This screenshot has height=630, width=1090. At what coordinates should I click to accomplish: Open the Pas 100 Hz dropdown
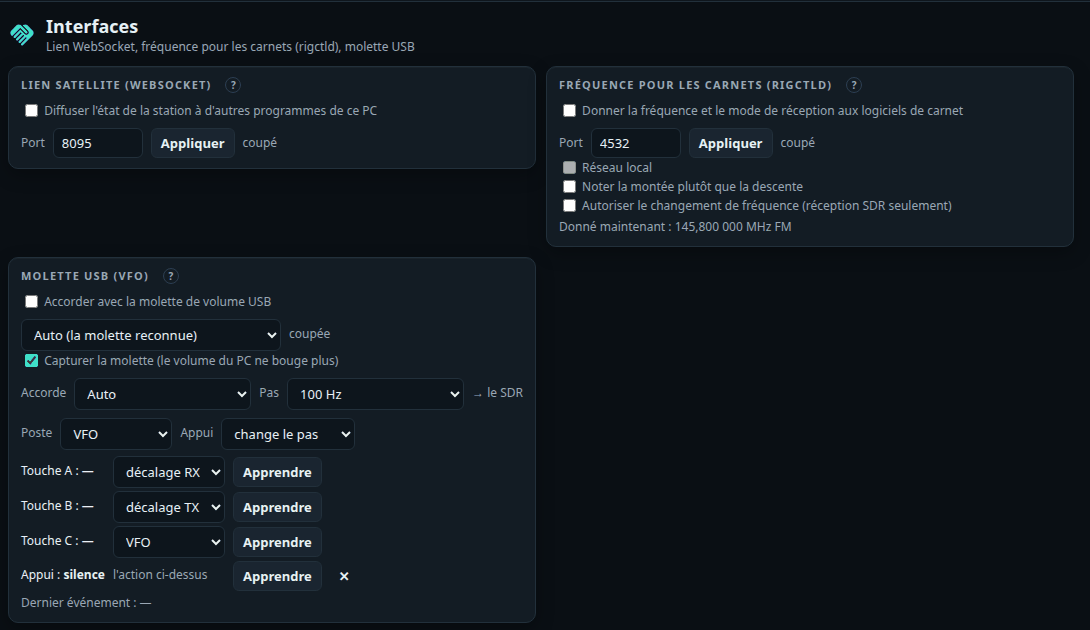point(375,394)
